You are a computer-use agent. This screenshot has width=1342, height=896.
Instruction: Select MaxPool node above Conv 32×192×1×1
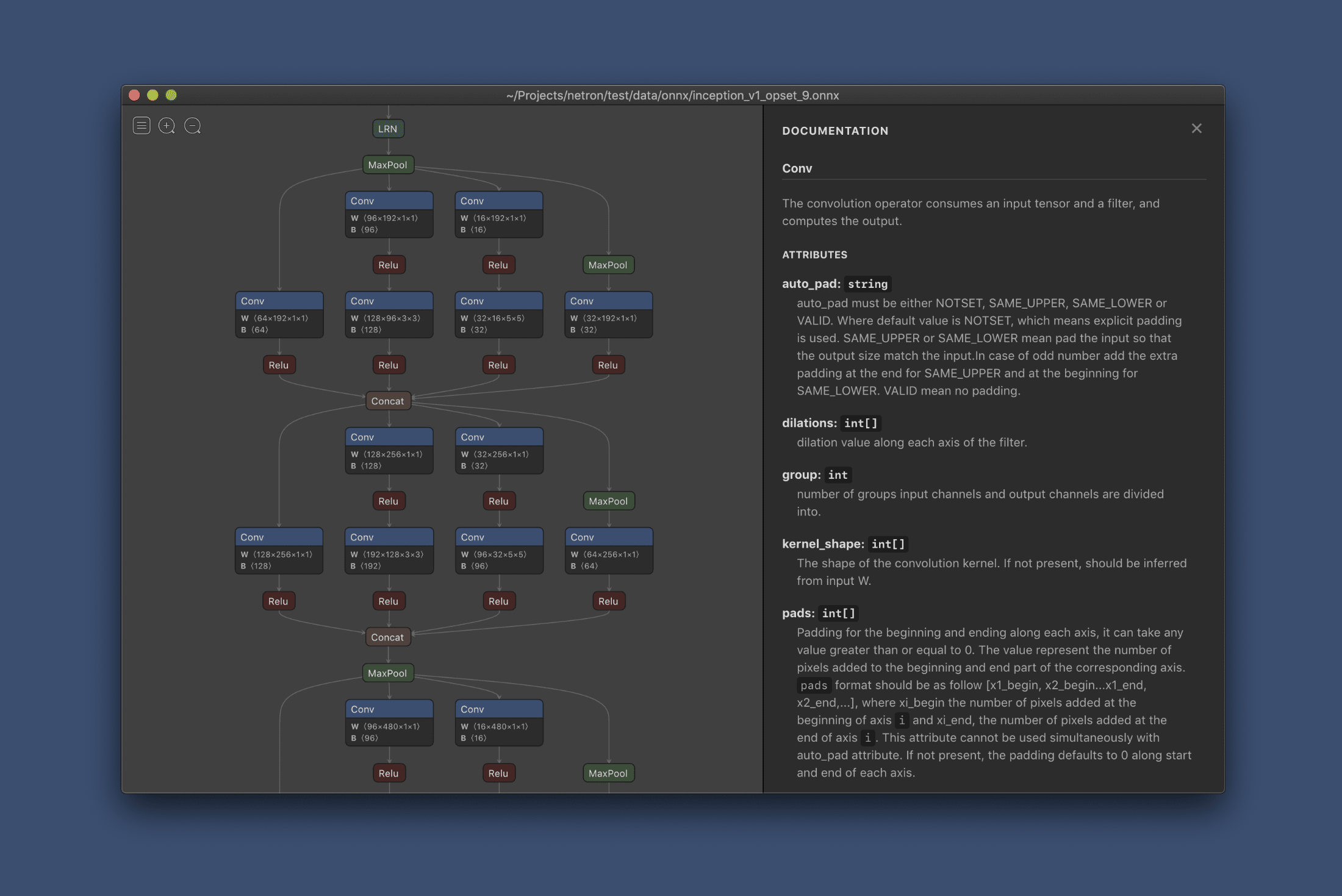click(x=608, y=265)
